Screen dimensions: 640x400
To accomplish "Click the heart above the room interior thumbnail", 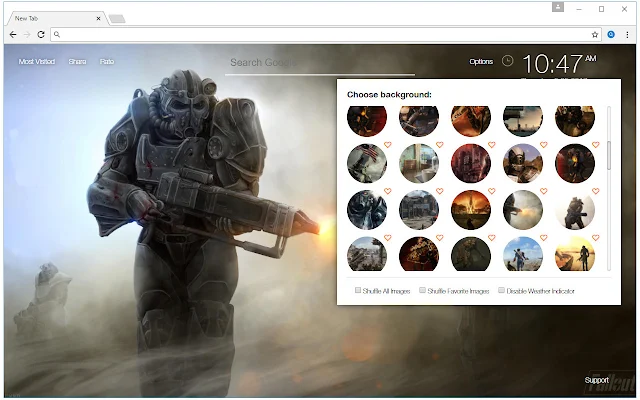I will (440, 144).
